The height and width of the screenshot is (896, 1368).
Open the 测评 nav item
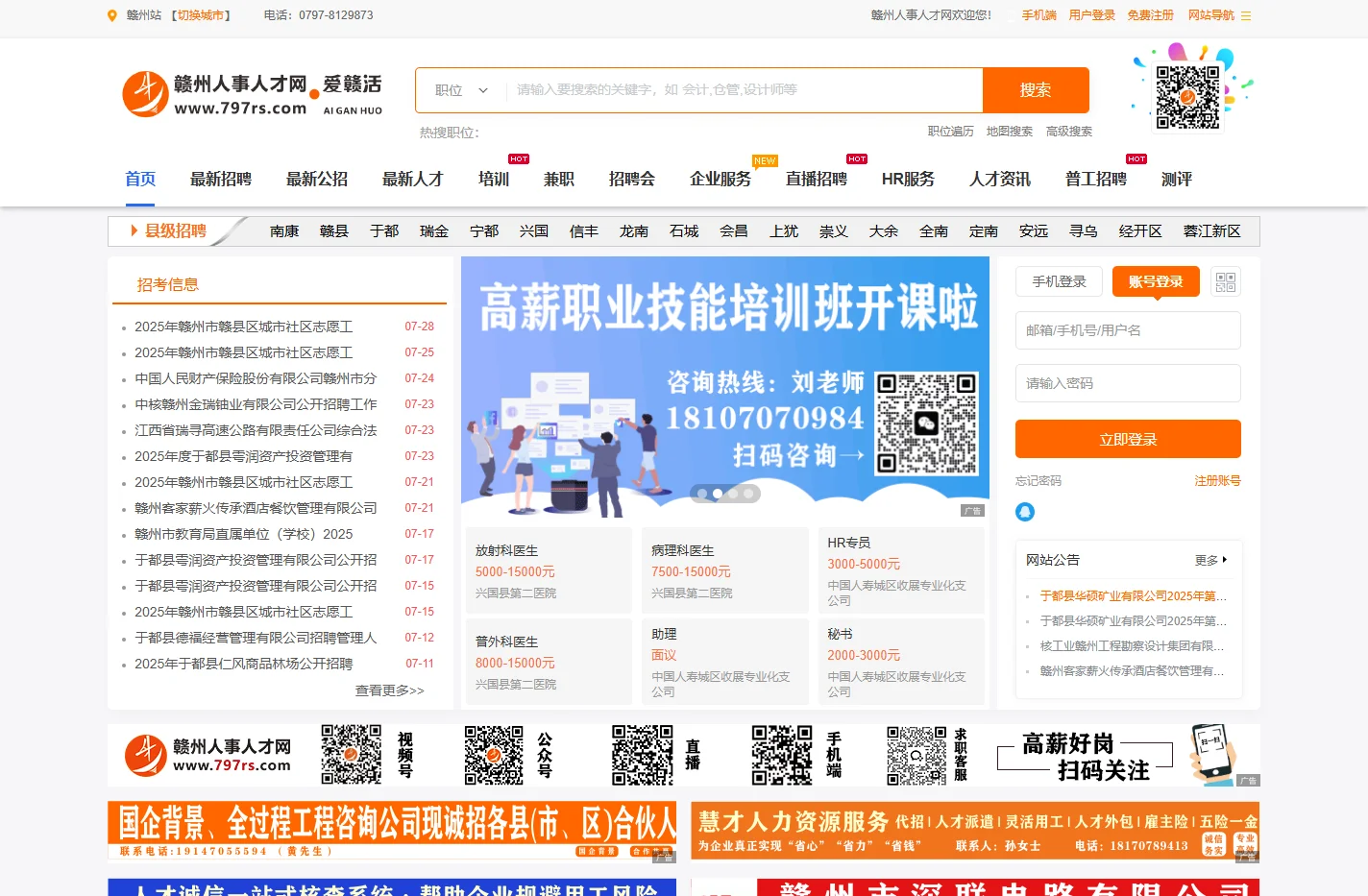(x=1177, y=179)
